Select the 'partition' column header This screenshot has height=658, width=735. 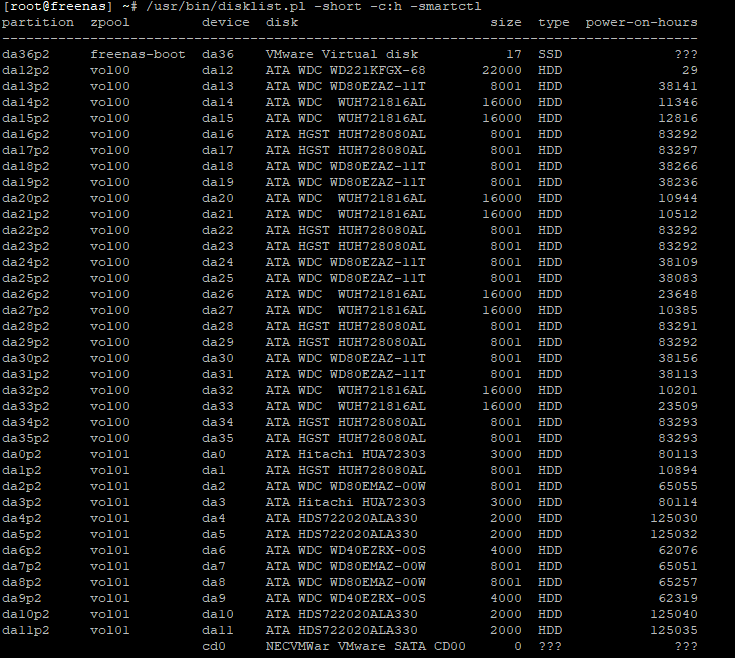38,22
